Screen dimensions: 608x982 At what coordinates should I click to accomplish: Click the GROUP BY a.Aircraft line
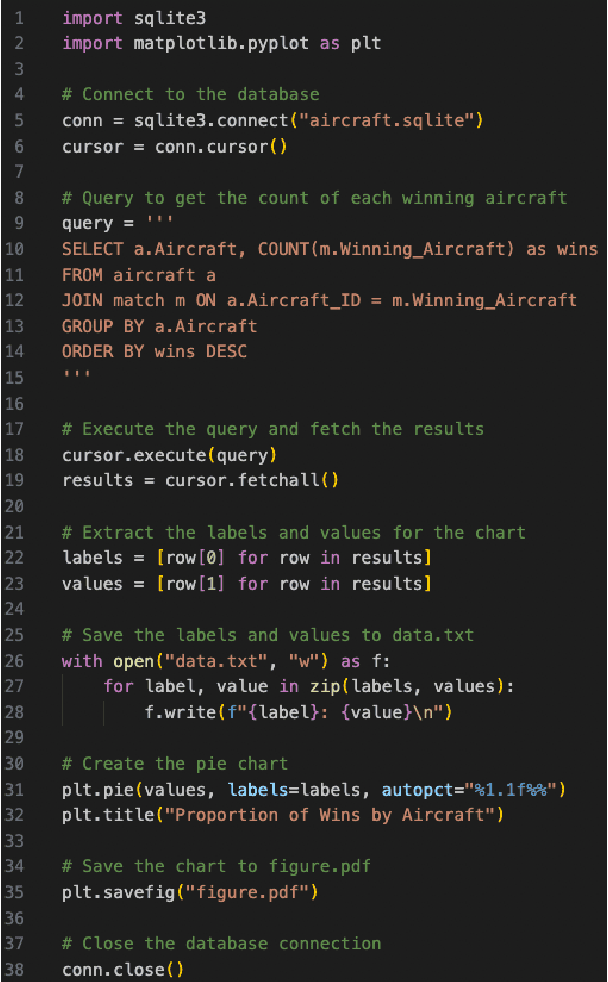tap(159, 326)
